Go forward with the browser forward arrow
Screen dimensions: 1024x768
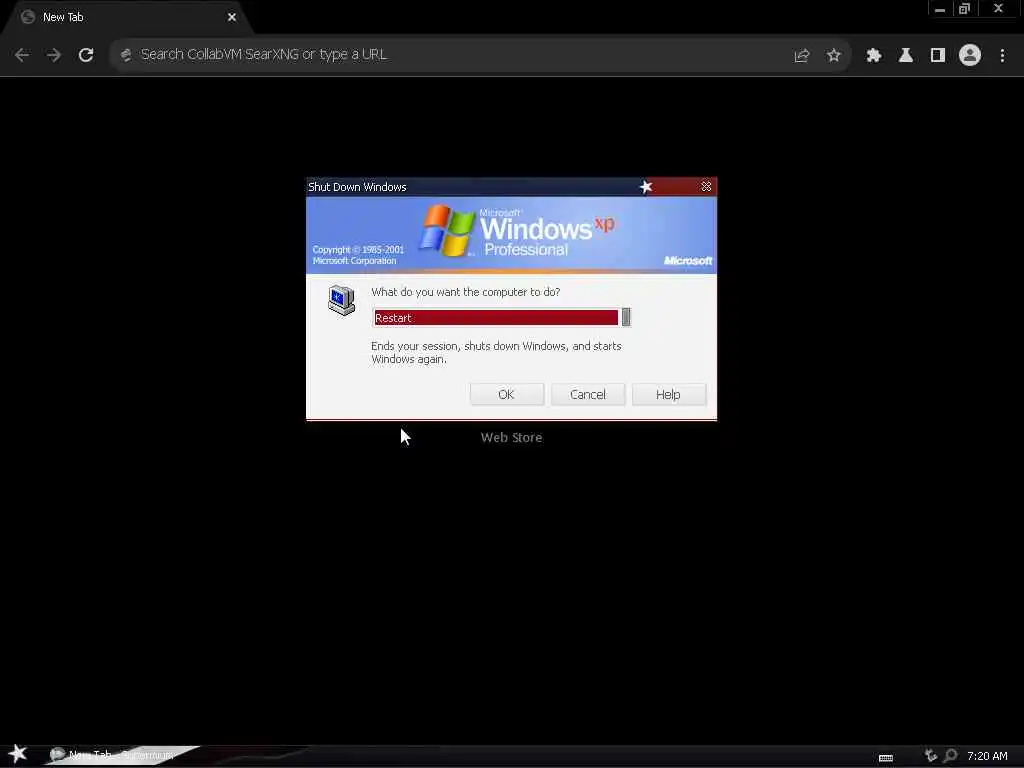click(x=54, y=56)
